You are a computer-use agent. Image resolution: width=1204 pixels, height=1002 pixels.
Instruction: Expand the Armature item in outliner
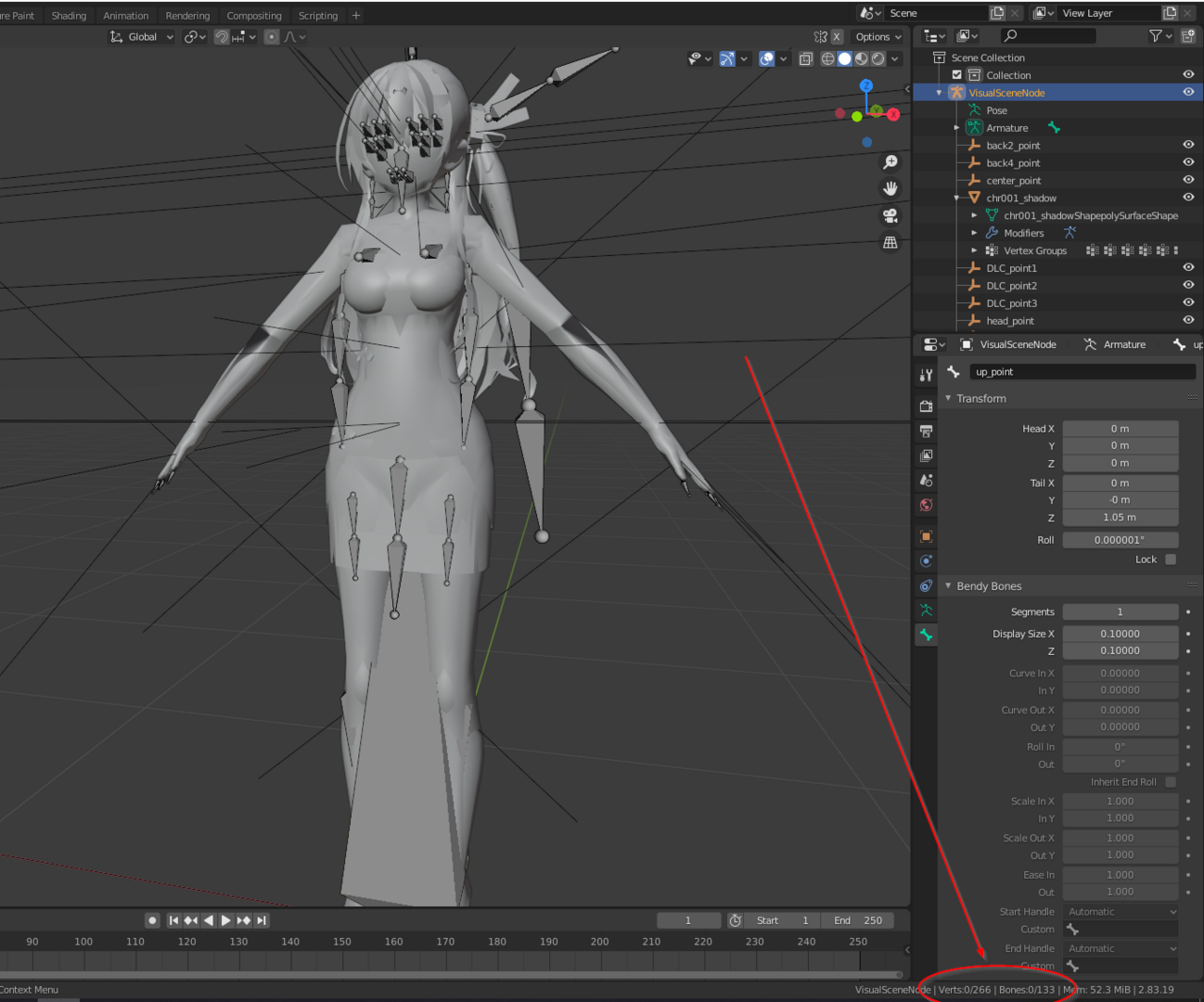pos(956,128)
